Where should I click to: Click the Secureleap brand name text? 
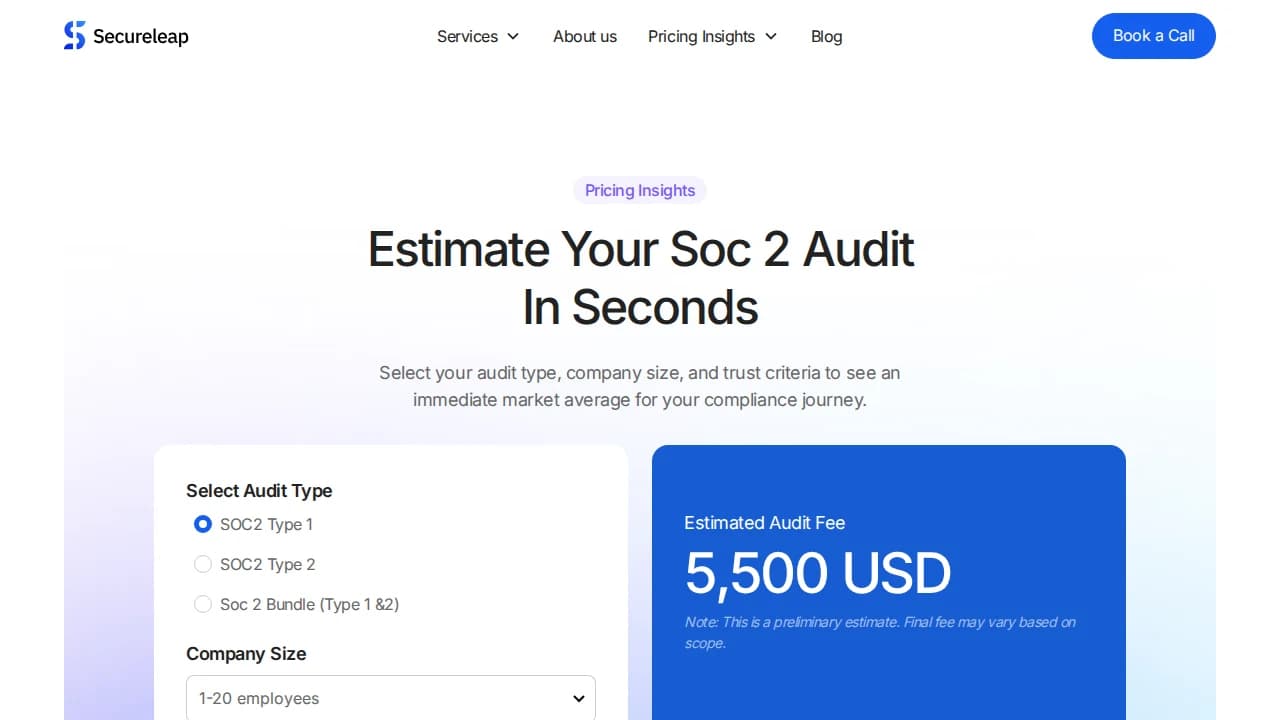pos(140,36)
